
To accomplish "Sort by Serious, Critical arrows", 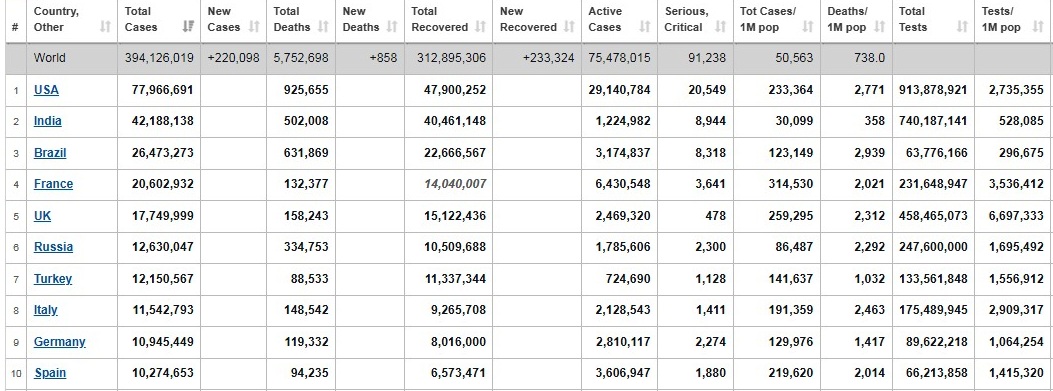I will 721,27.
